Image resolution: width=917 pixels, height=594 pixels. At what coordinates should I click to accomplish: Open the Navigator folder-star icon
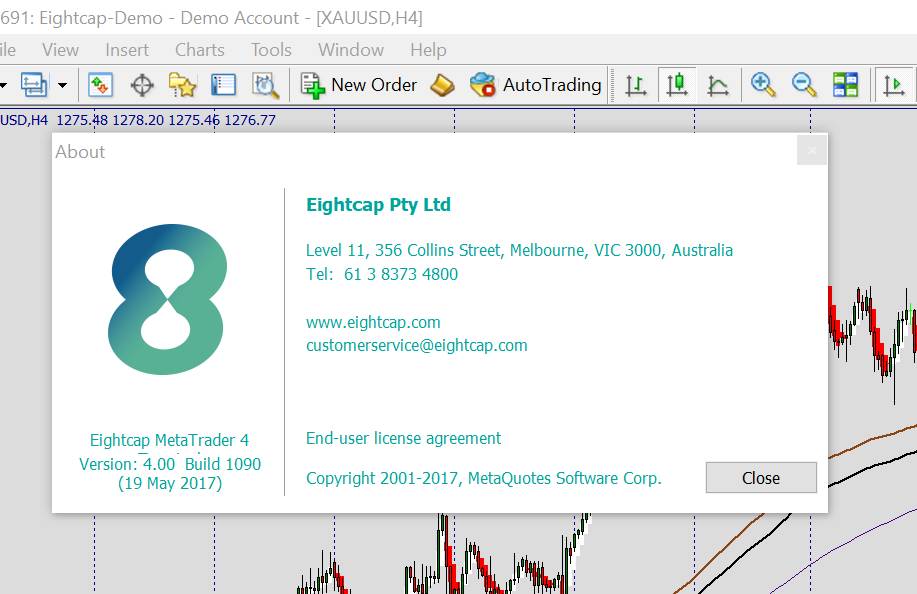tap(182, 85)
